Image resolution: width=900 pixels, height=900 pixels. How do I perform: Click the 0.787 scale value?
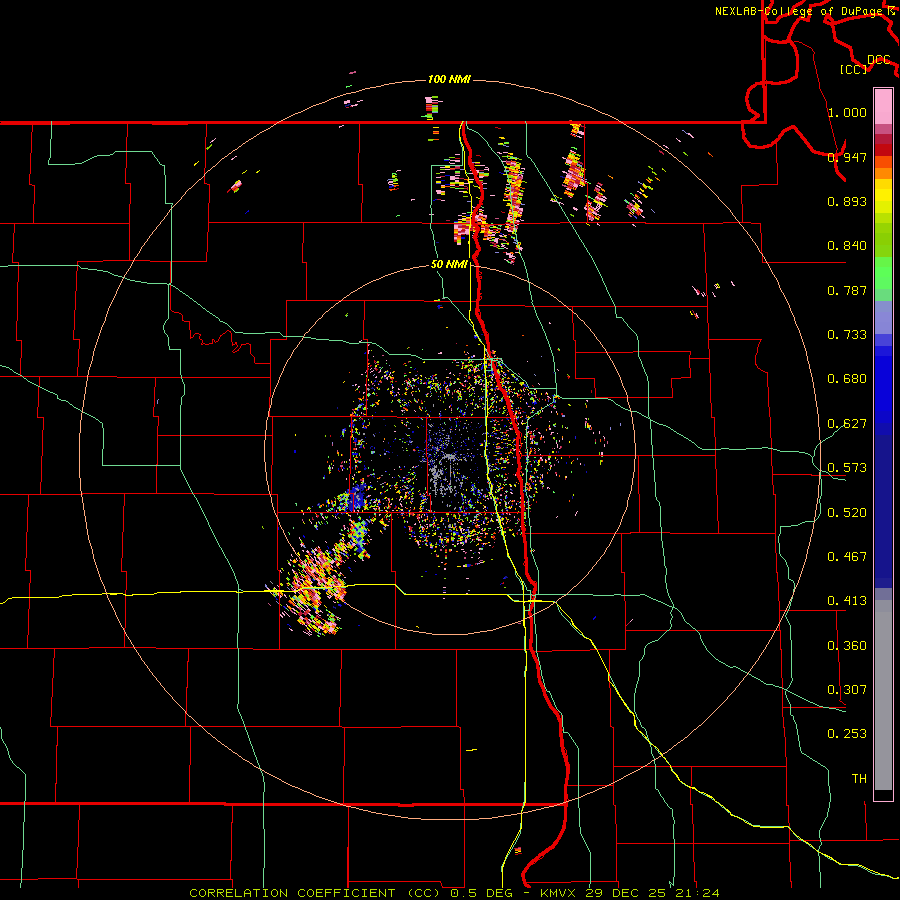(847, 290)
